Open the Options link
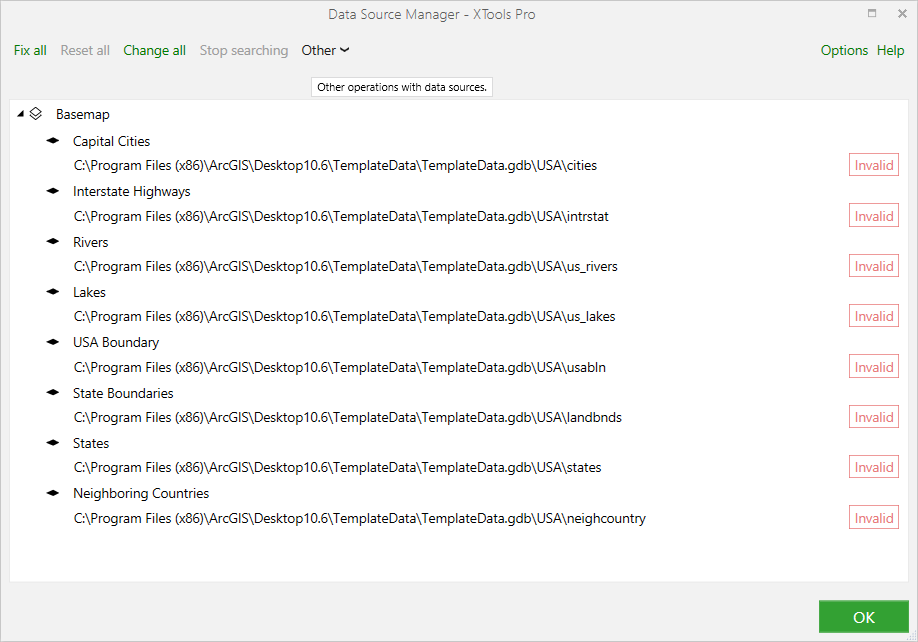Screen dimensions: 918x642 click(x=844, y=50)
